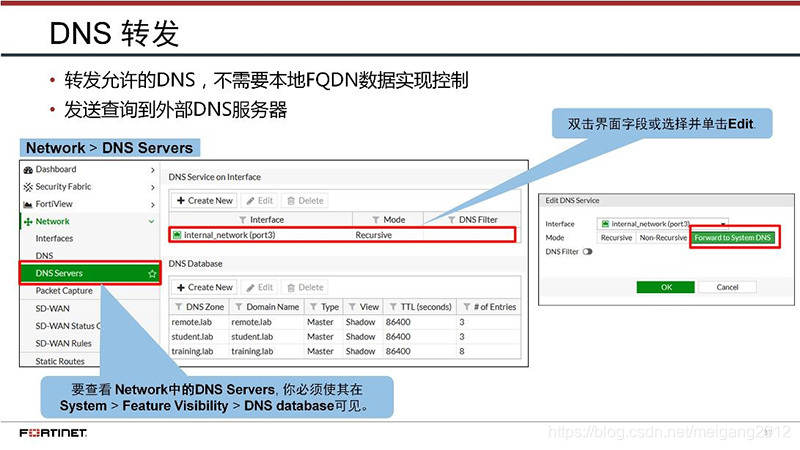800x450 pixels.
Task: Collapse the Network menu chevron
Action: point(152,222)
